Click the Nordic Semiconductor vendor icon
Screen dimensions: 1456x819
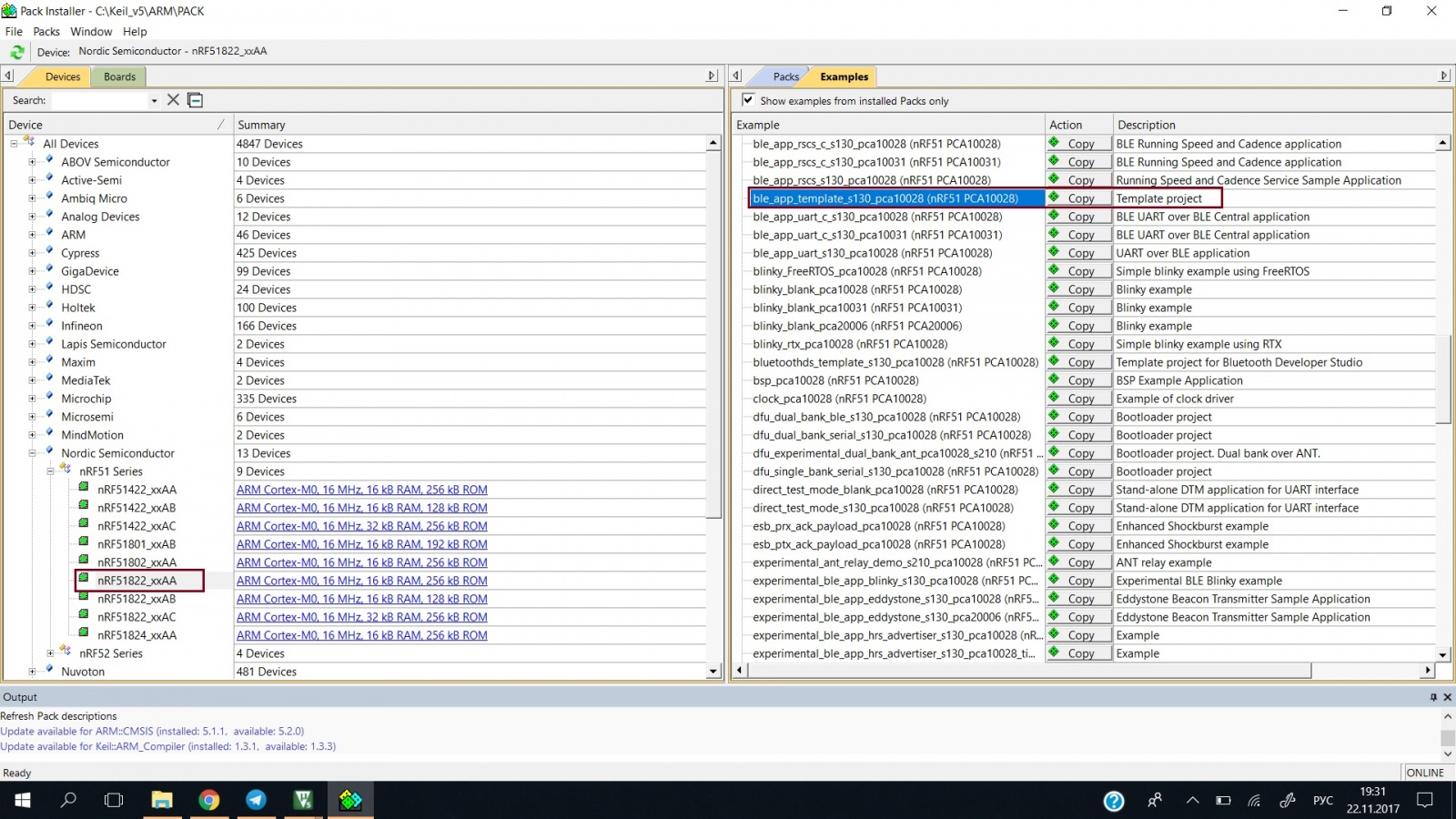[x=50, y=451]
